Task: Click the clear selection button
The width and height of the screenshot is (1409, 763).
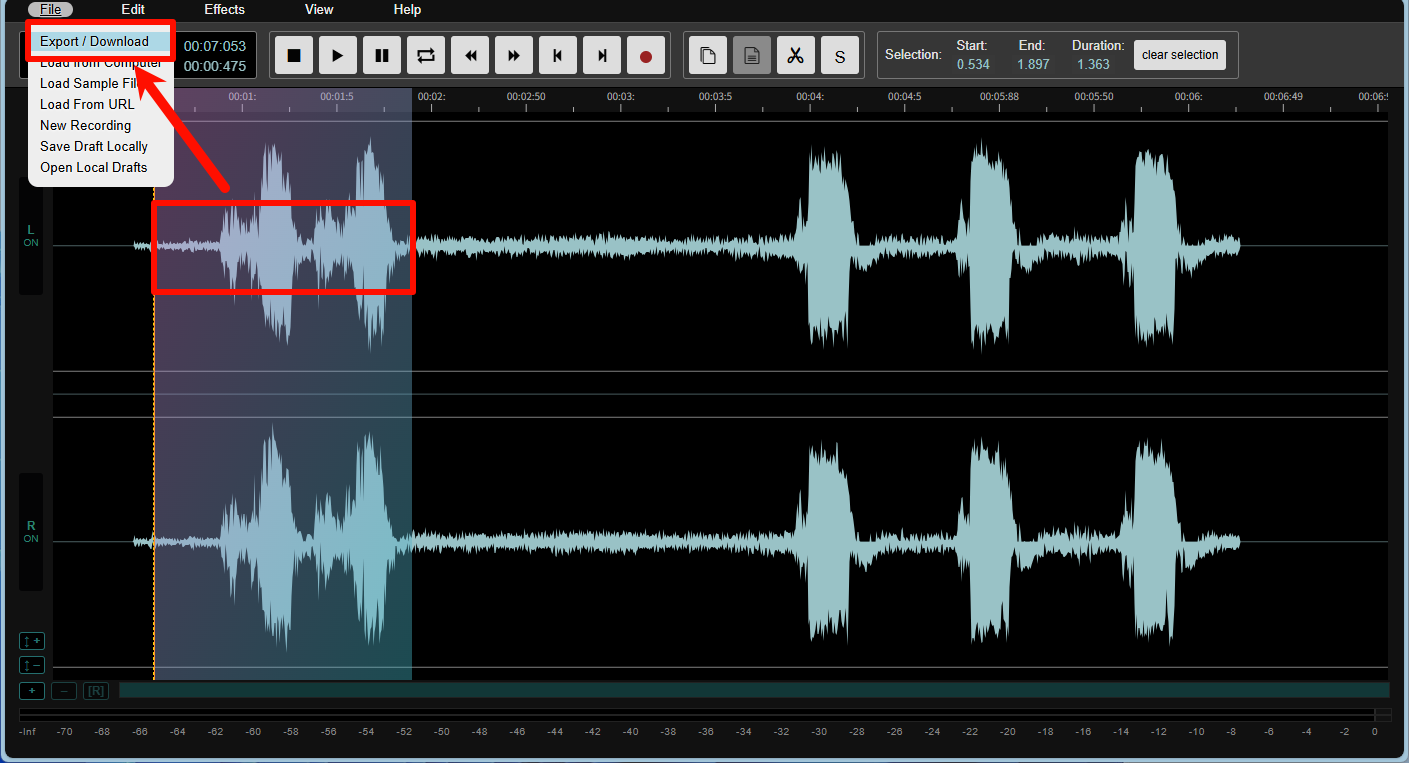Action: [x=1180, y=55]
